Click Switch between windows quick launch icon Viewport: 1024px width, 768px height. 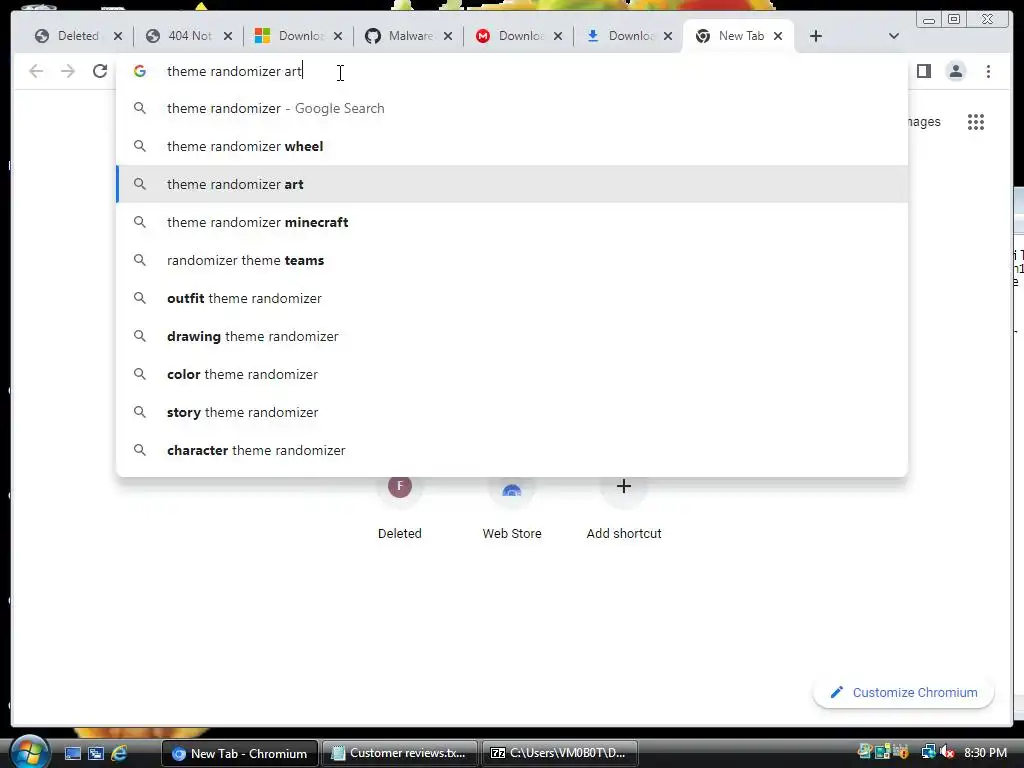pos(96,753)
